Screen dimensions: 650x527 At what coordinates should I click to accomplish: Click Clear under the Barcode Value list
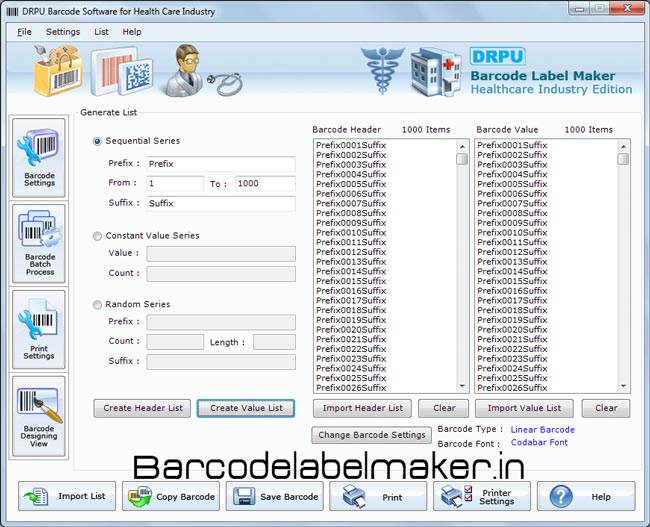tap(606, 408)
